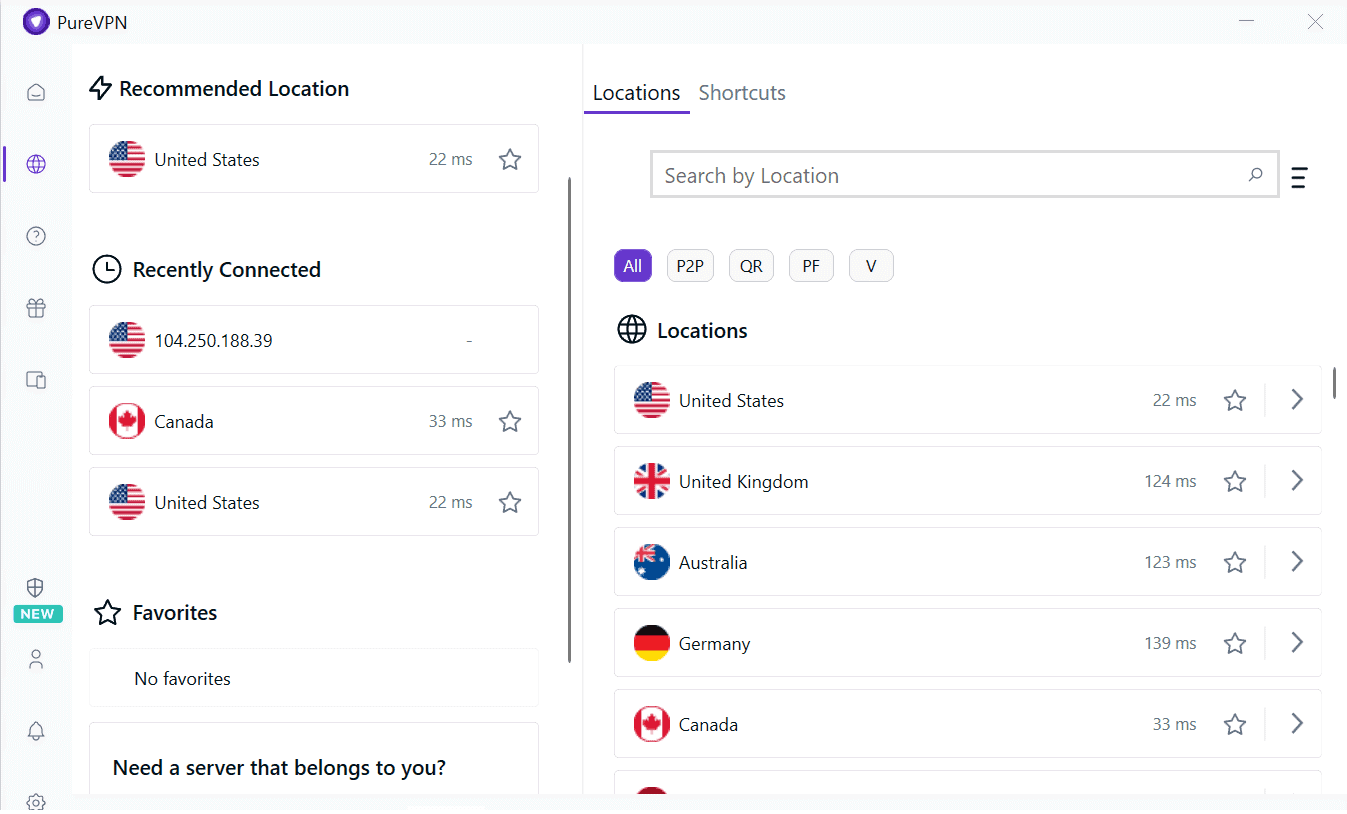This screenshot has height=814, width=1347.
Task: Select the PF filter chip
Action: pyautogui.click(x=811, y=266)
